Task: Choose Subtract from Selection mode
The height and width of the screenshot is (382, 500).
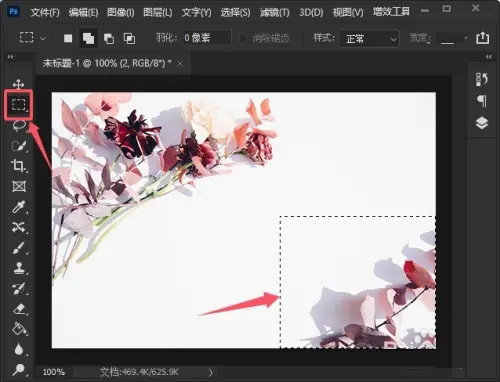Action: pyautogui.click(x=109, y=39)
